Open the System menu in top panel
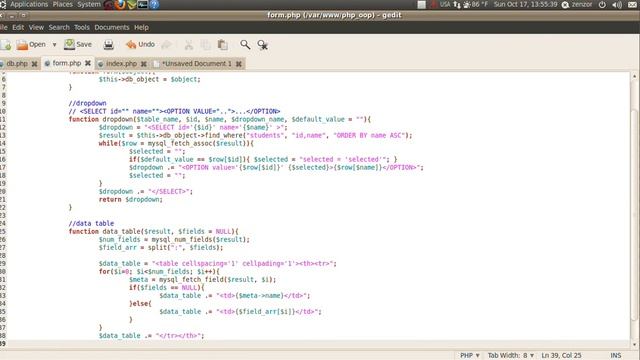 (x=89, y=4)
